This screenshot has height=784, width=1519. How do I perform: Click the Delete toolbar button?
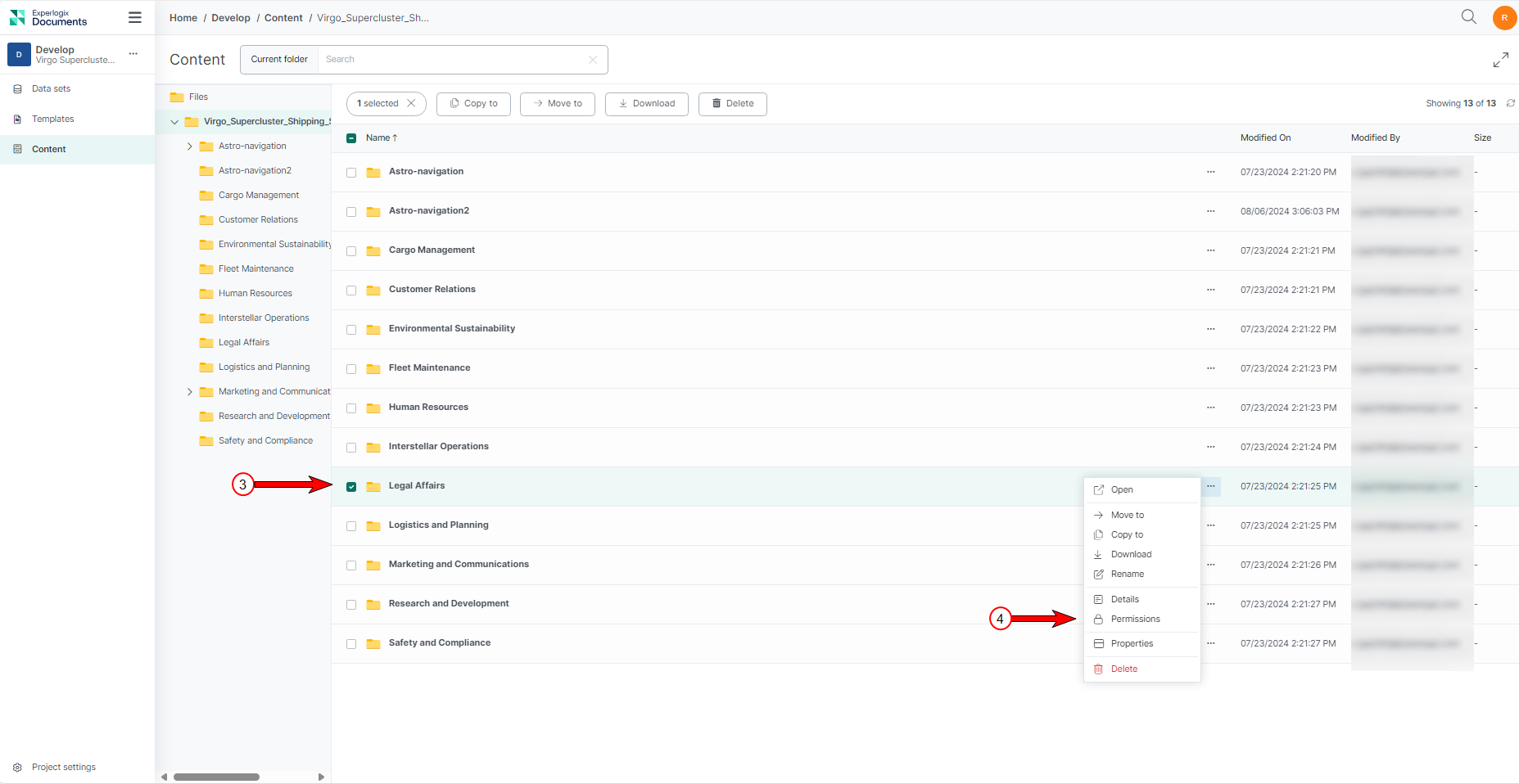733,104
